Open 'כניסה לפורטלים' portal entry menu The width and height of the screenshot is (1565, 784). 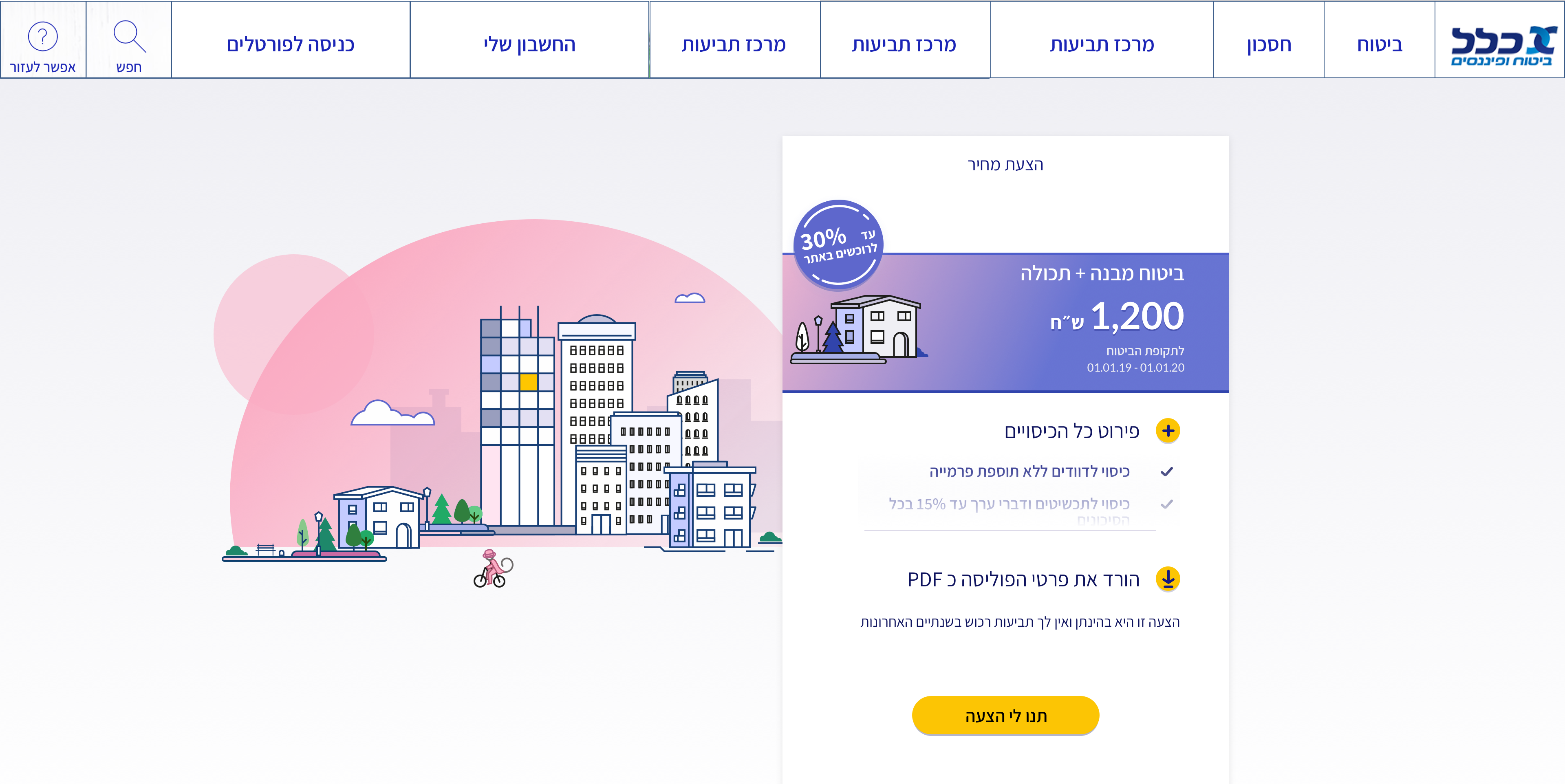tap(291, 44)
